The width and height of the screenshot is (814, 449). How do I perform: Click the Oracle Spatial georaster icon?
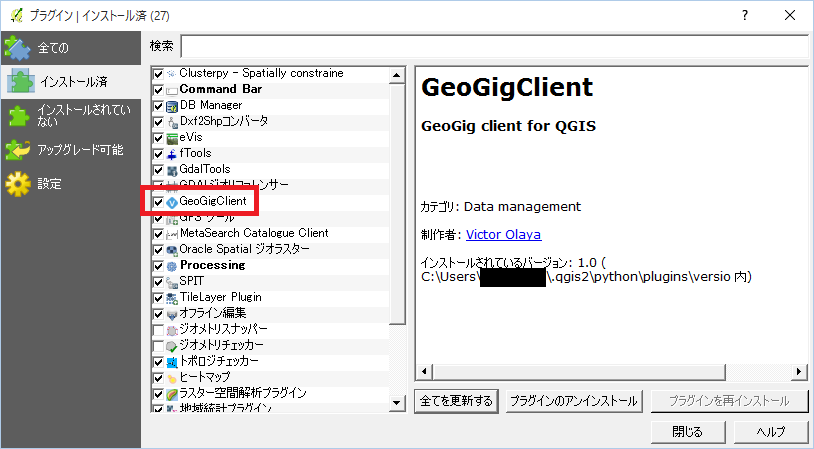pos(172,250)
